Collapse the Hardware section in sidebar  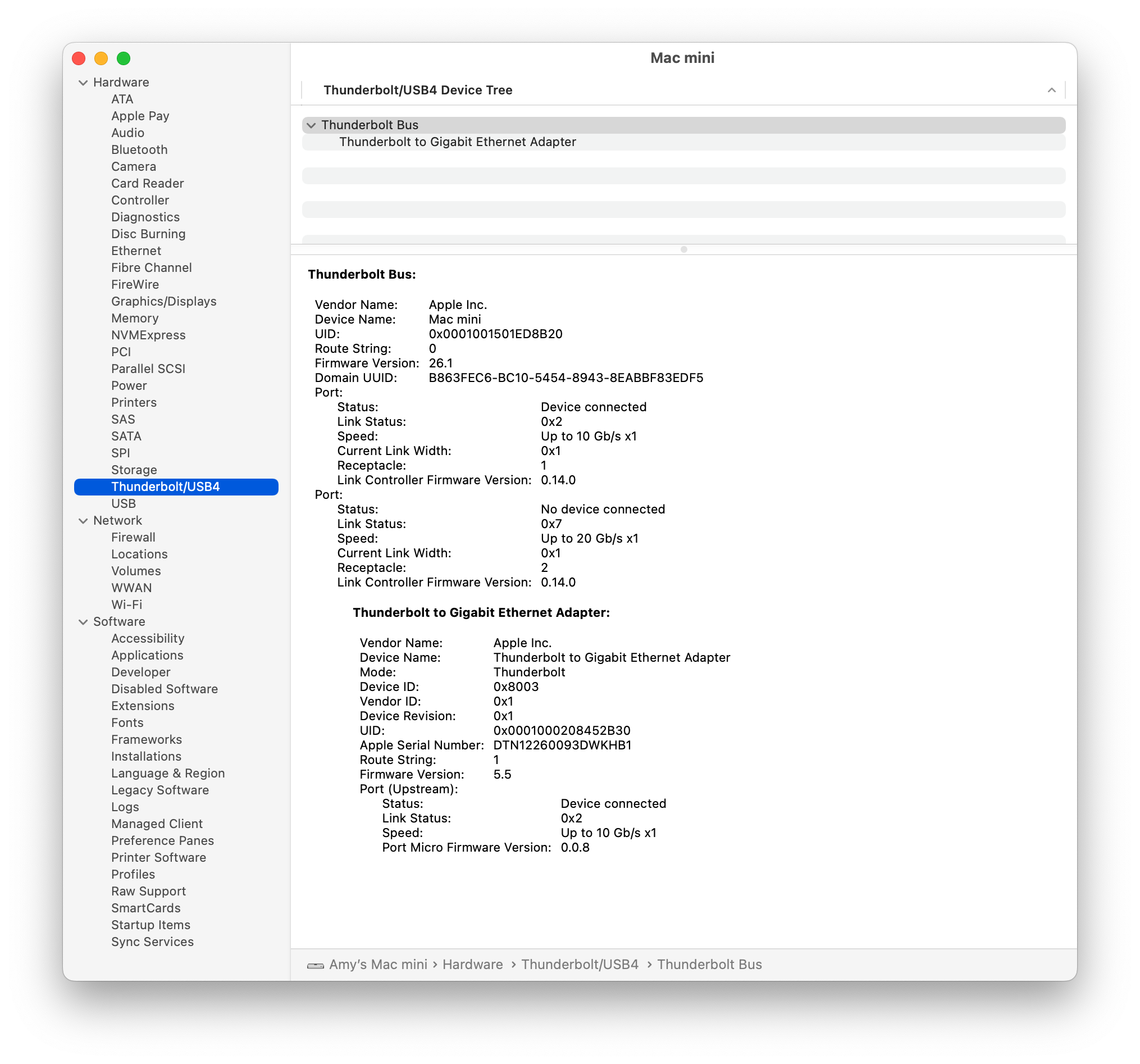83,83
